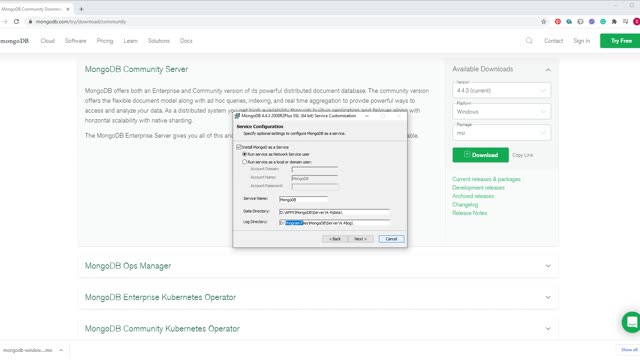The image size is (640, 360).
Task: Open the browser extensions puzzle icon
Action: pyautogui.click(x=614, y=22)
